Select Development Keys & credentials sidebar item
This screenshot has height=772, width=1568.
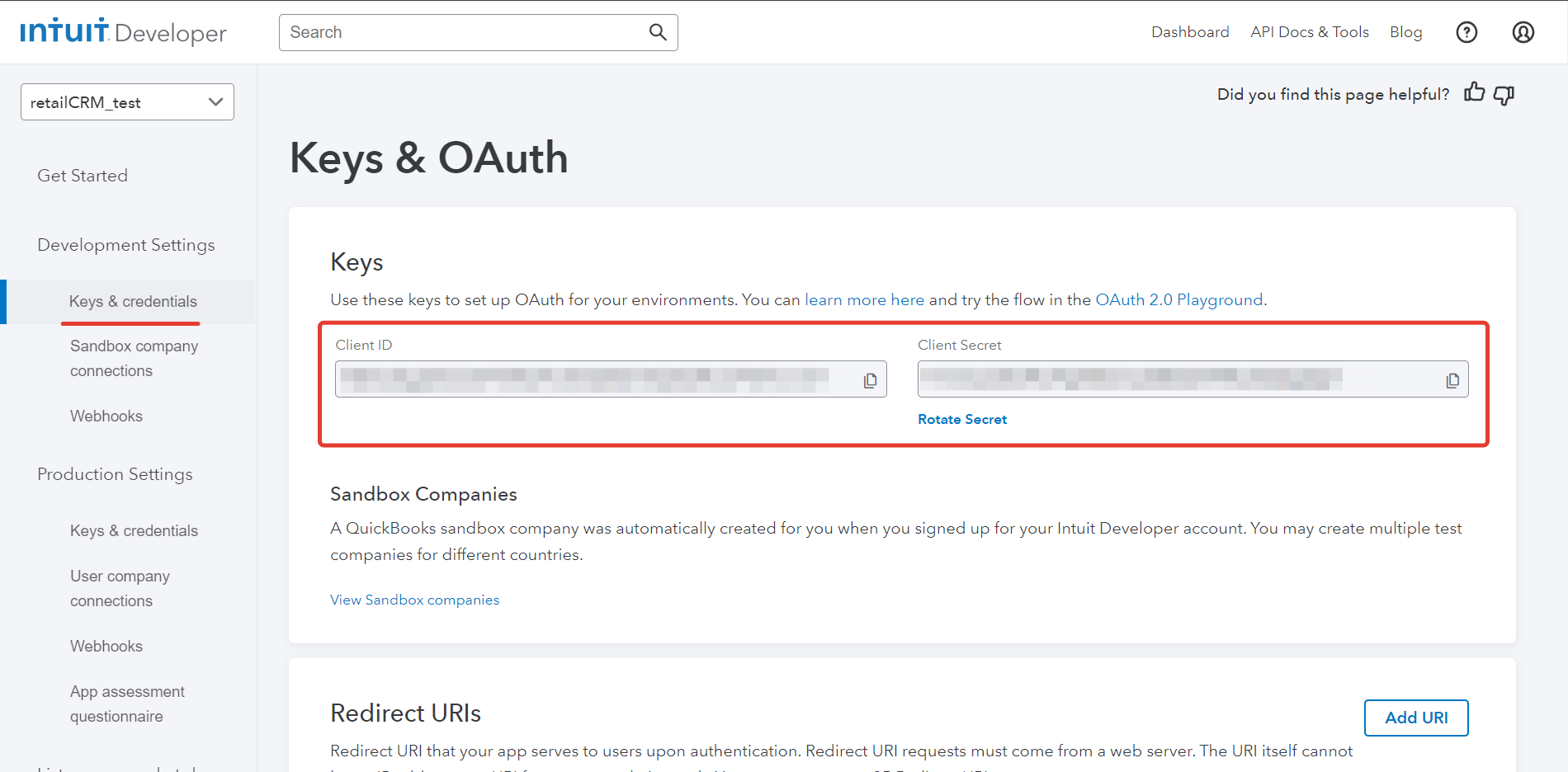click(x=133, y=301)
